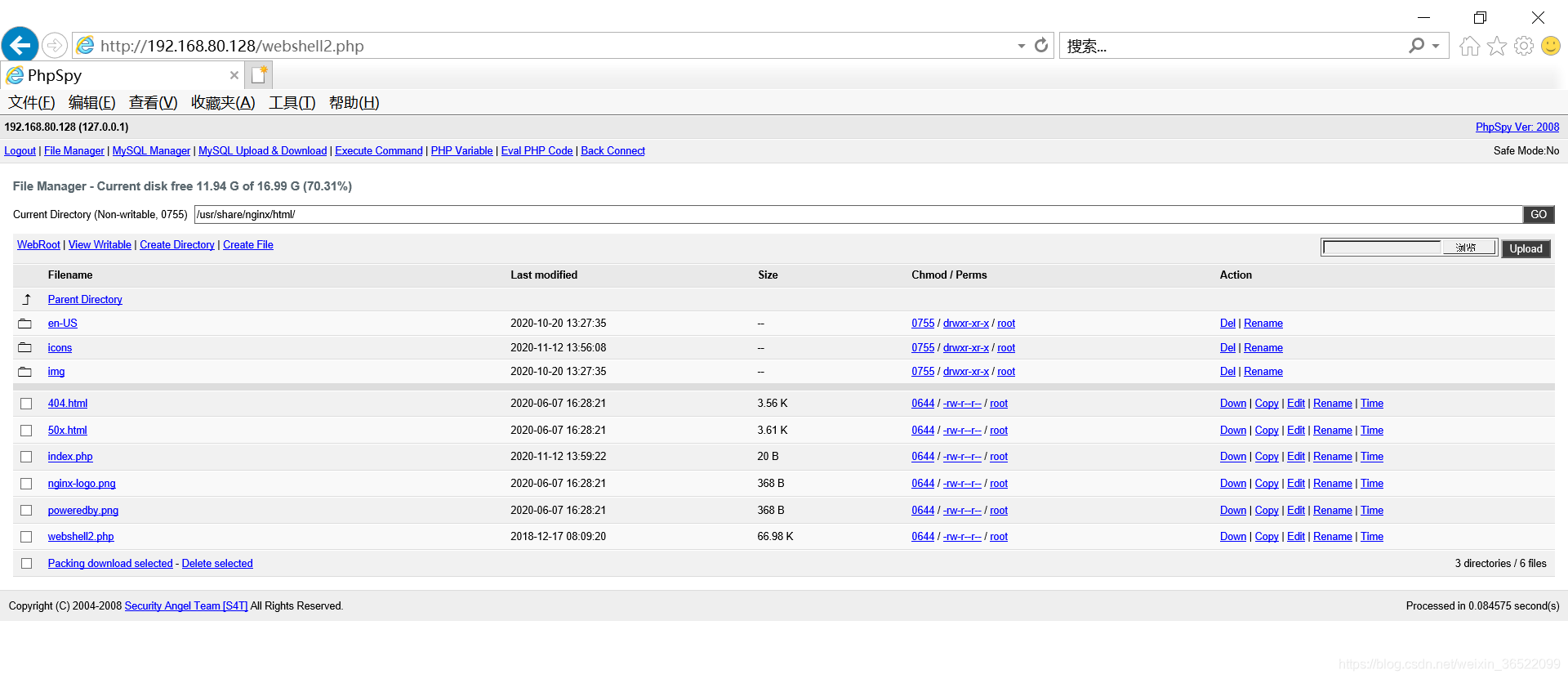Click the browser forward arrow button
This screenshot has width=1568, height=679.
tap(55, 45)
